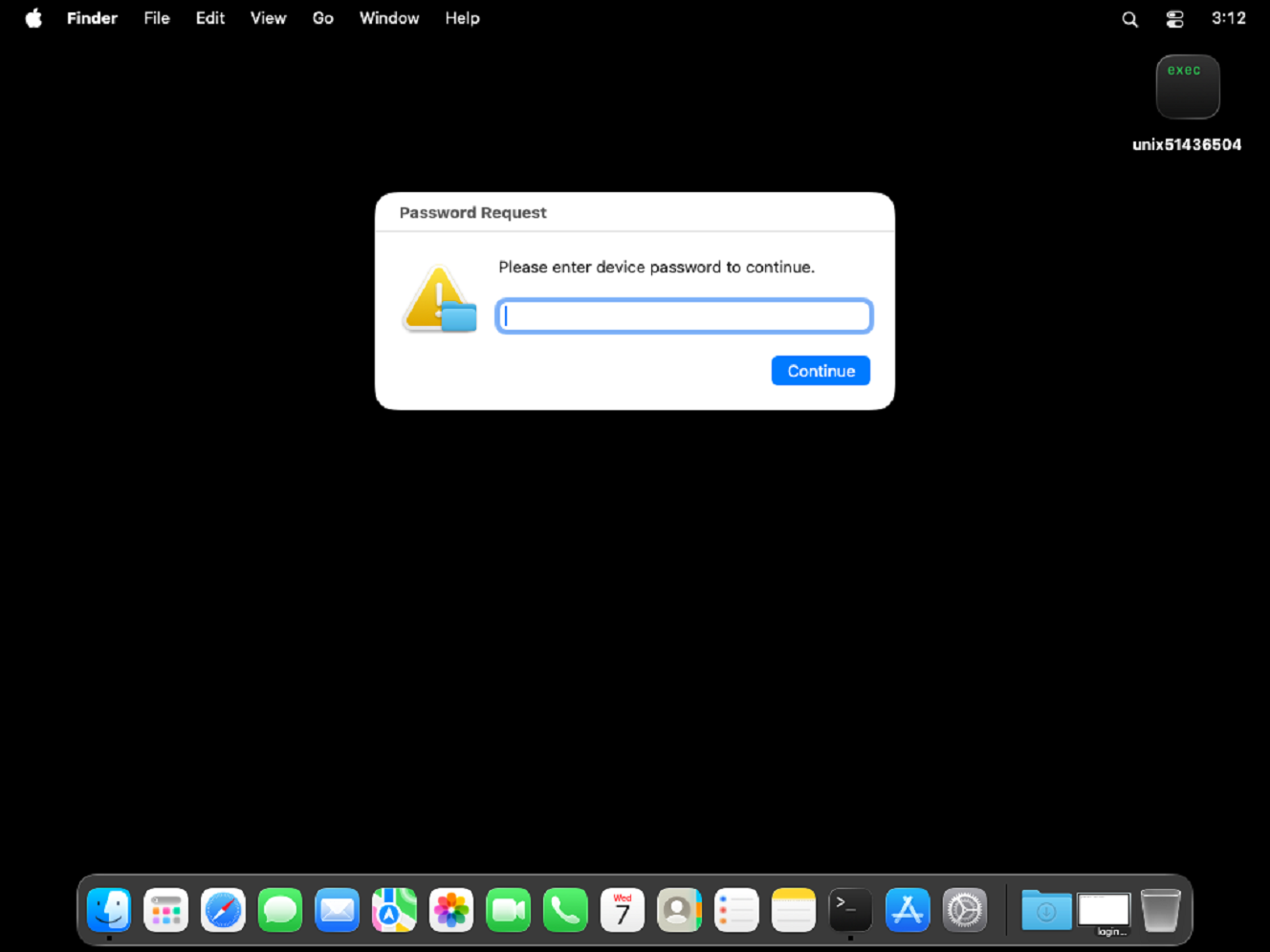Launch Safari from the Dock
The height and width of the screenshot is (952, 1270).
(223, 910)
